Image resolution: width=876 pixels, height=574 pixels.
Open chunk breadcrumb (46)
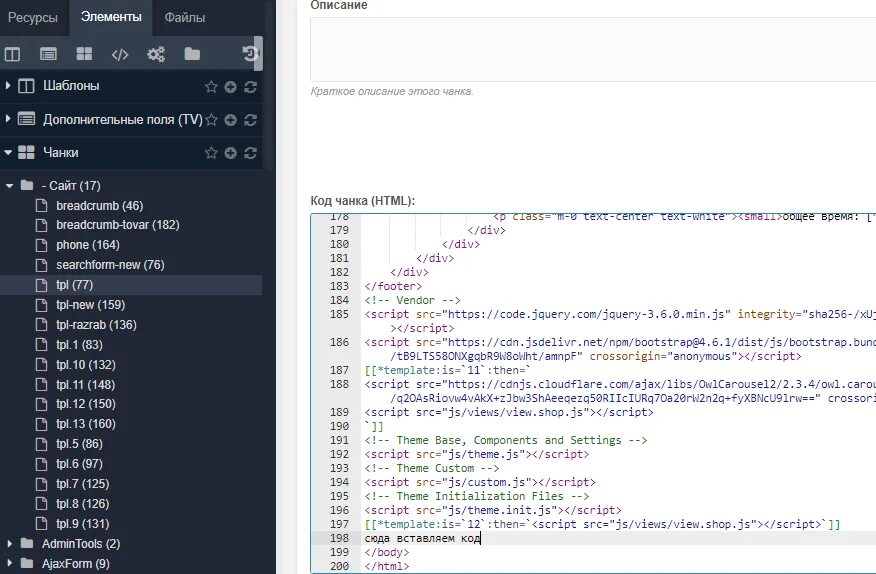pyautogui.click(x=99, y=206)
